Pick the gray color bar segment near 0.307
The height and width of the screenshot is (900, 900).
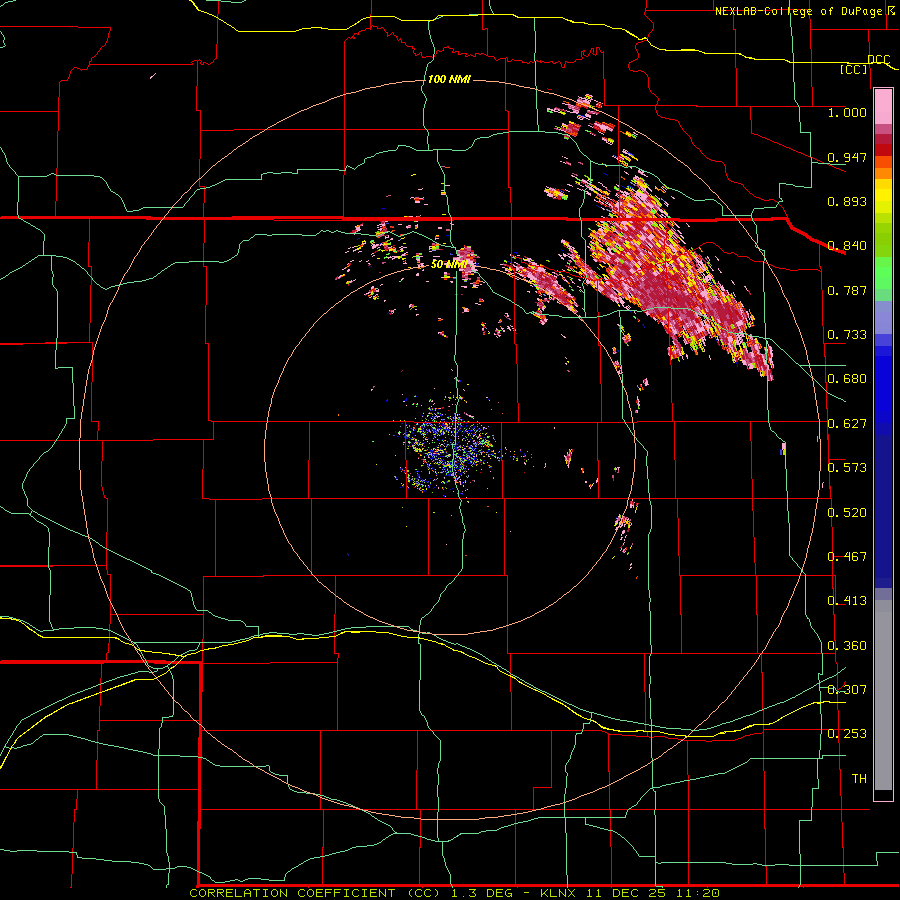(x=883, y=695)
